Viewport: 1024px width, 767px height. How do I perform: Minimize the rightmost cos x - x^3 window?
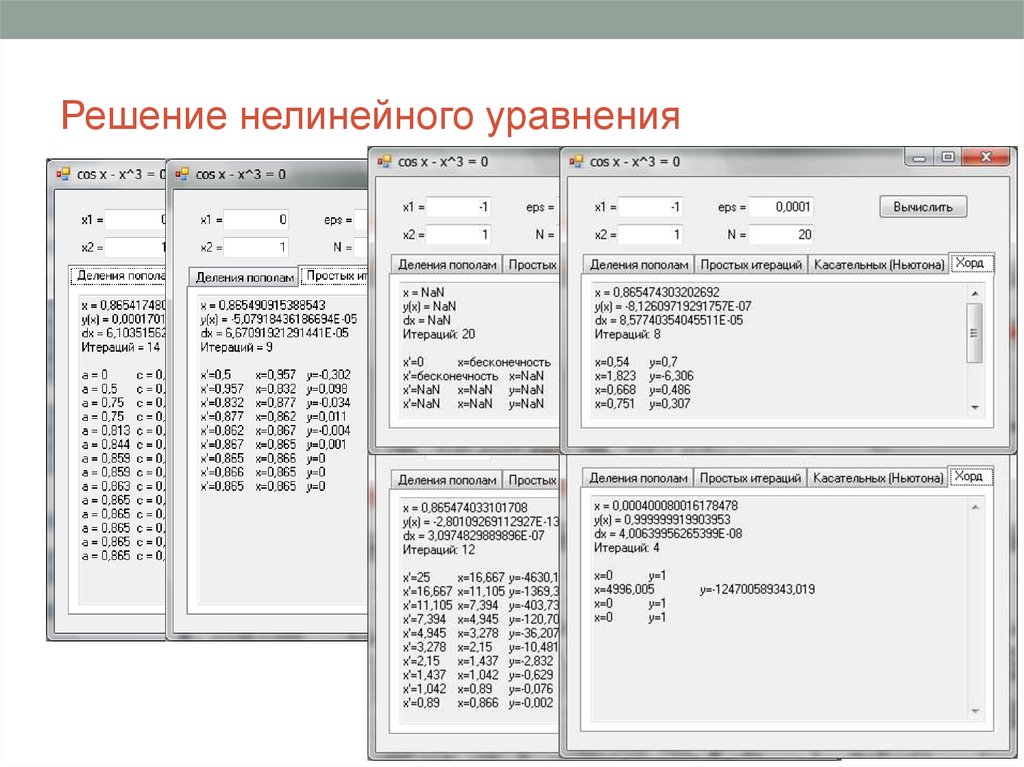click(x=920, y=157)
